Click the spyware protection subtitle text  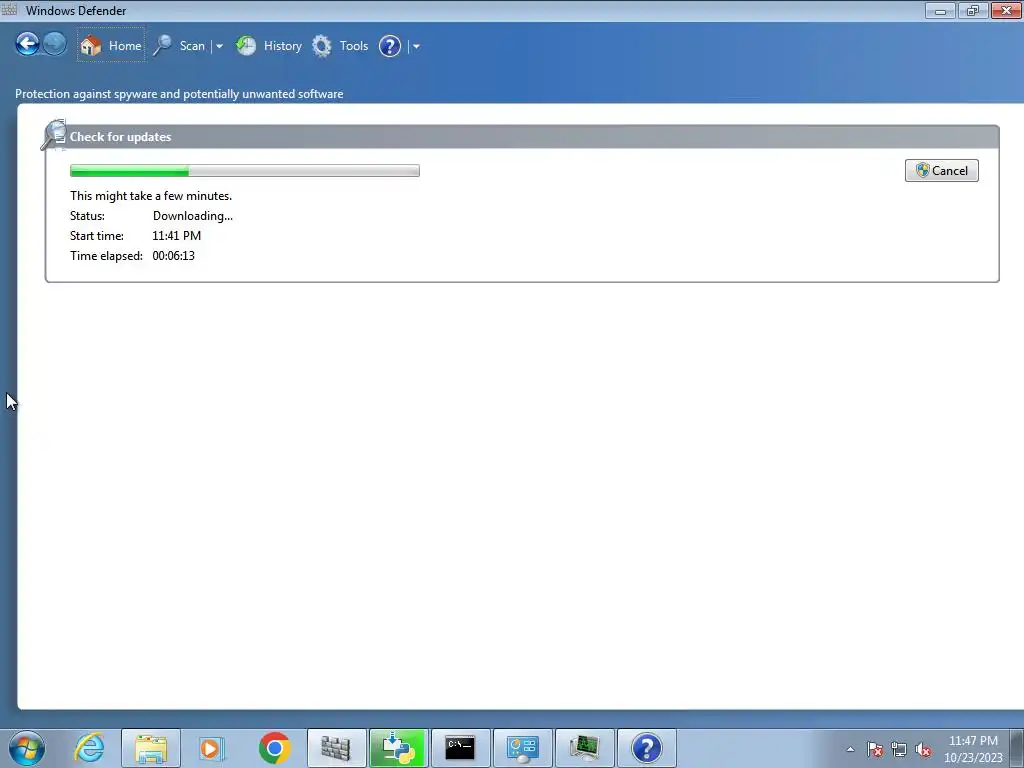tap(179, 94)
